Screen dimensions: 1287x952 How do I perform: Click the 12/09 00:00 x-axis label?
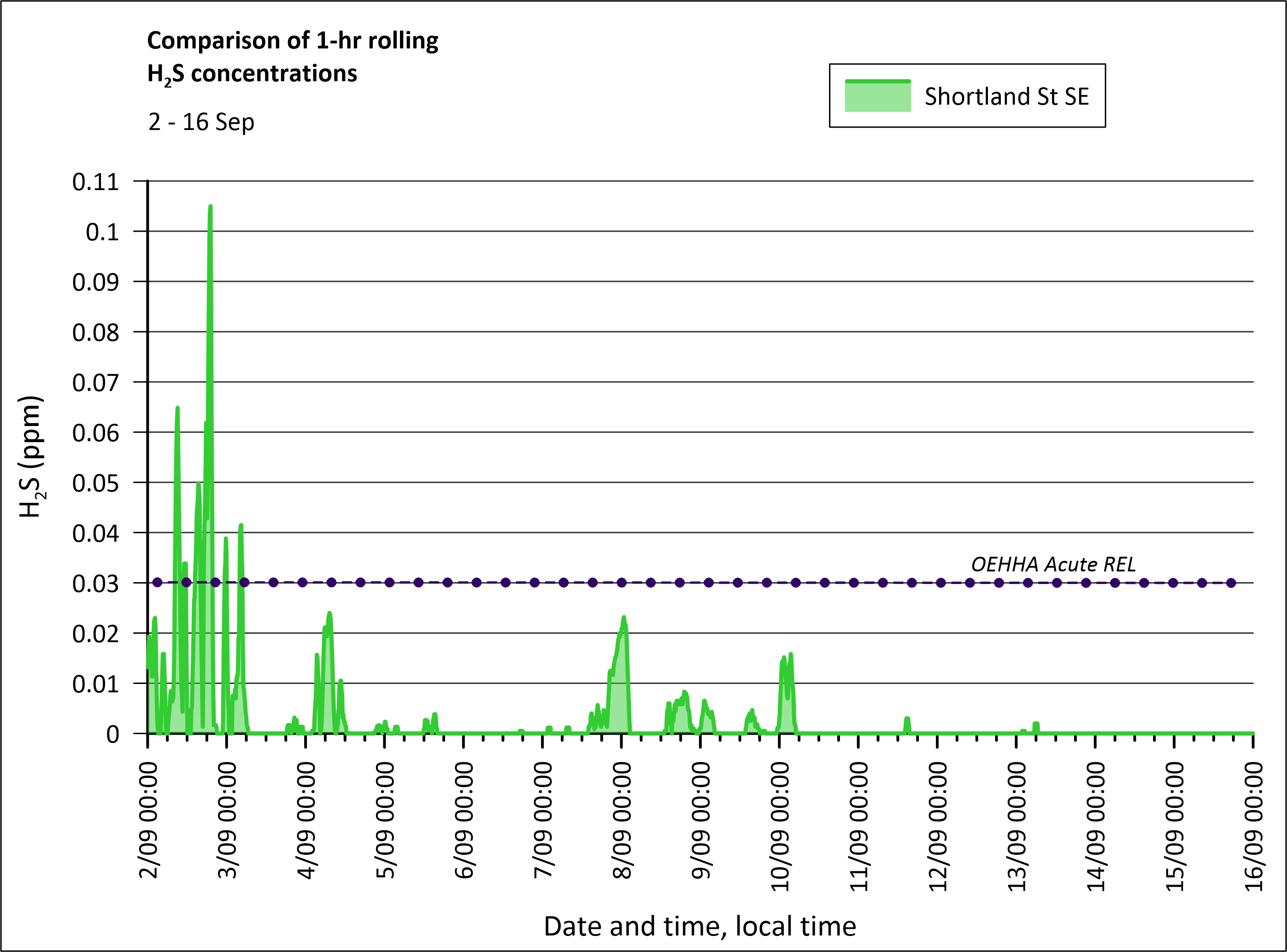(938, 826)
